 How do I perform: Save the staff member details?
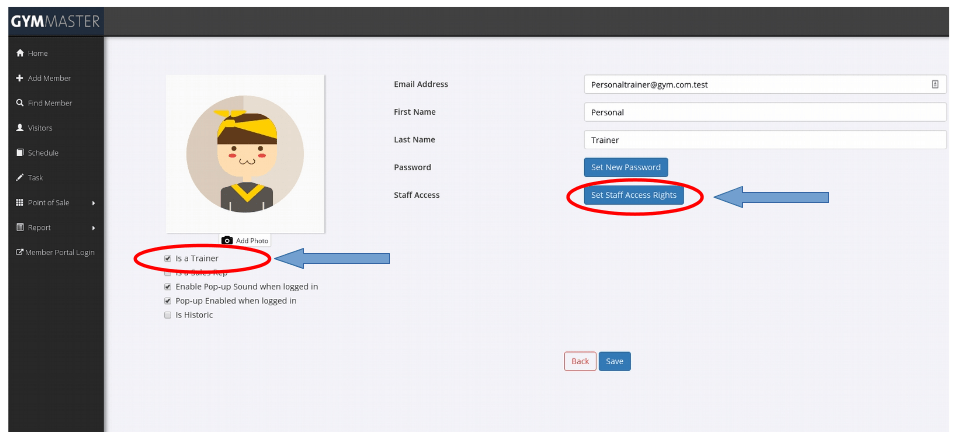(615, 361)
